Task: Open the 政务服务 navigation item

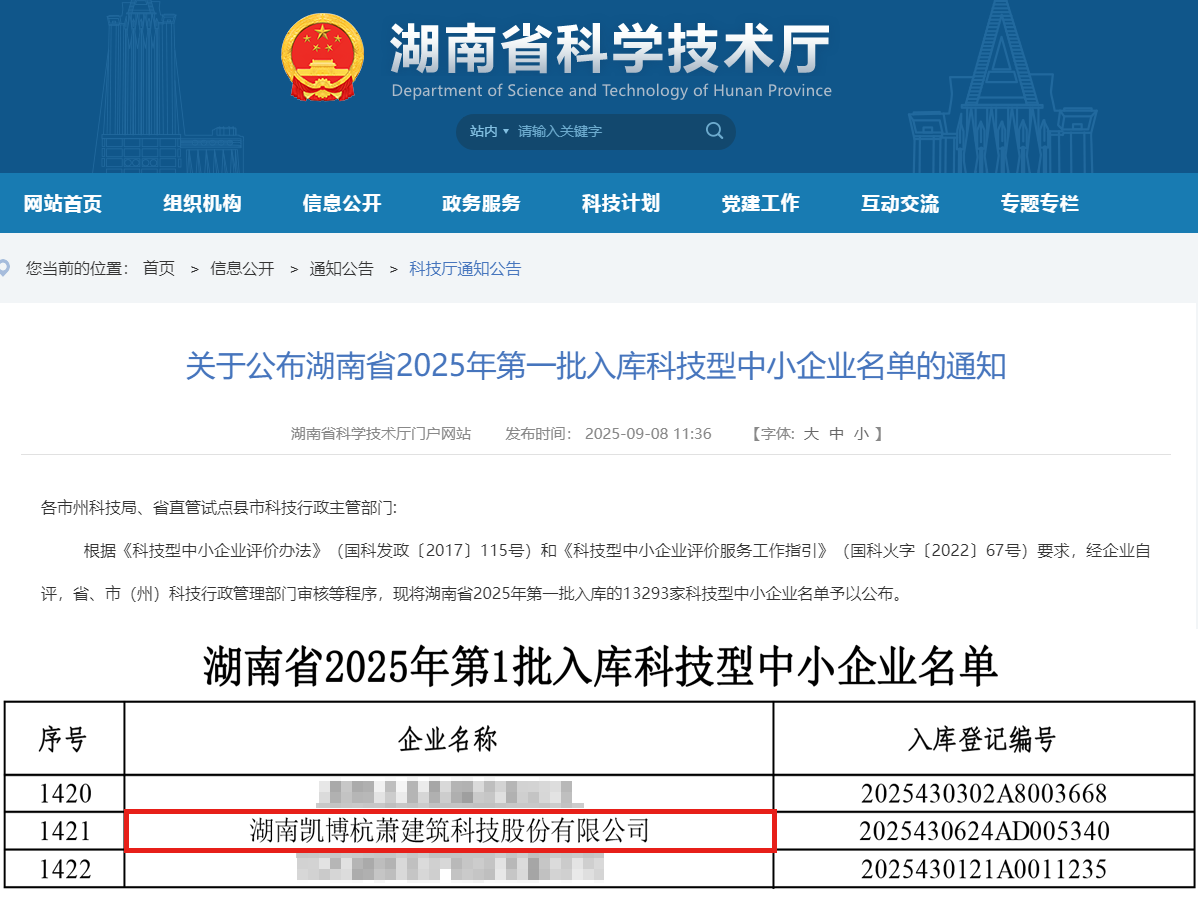Action: pyautogui.click(x=481, y=204)
